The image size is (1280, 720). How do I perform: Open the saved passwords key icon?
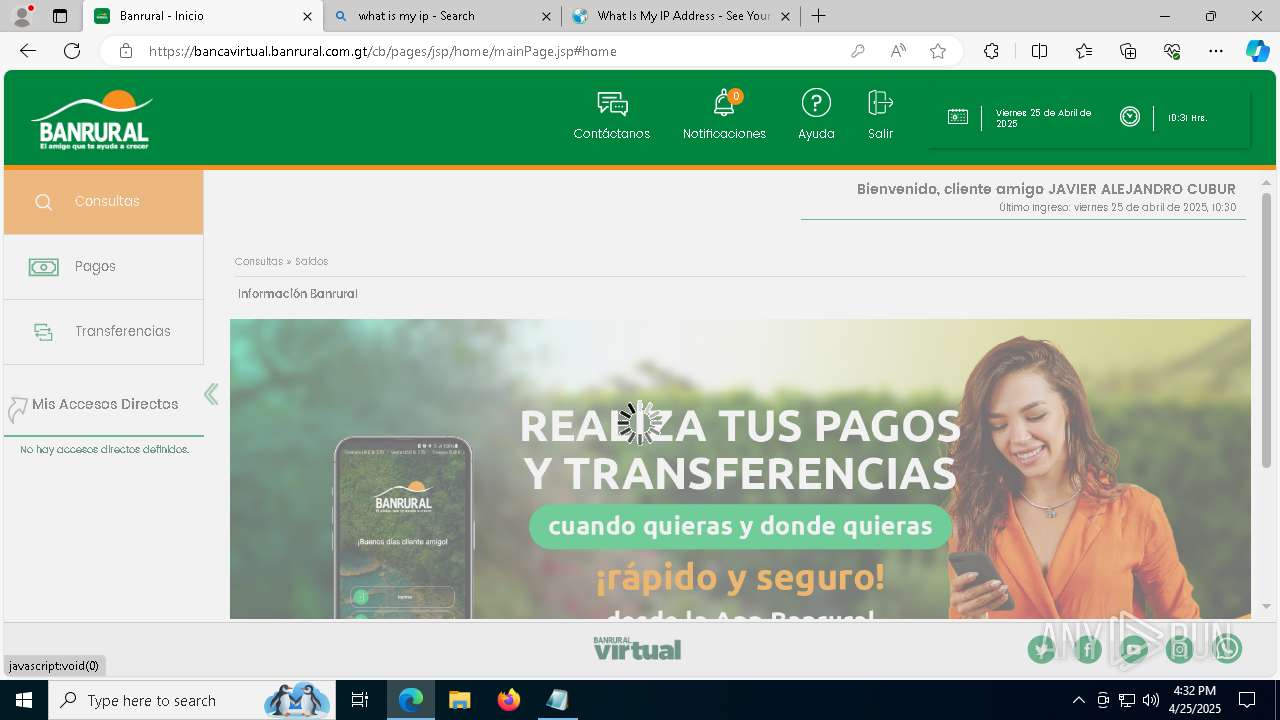pos(857,51)
